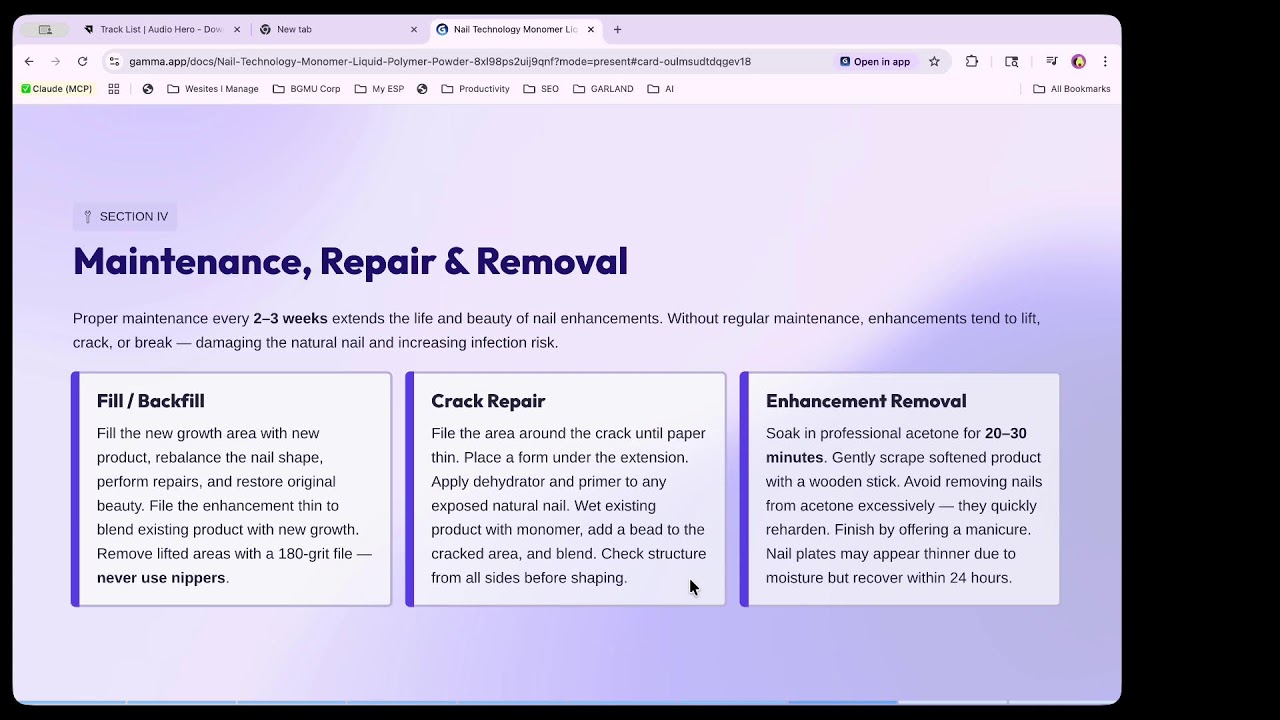Open a new tab with plus button
The height and width of the screenshot is (720, 1280).
coord(617,29)
